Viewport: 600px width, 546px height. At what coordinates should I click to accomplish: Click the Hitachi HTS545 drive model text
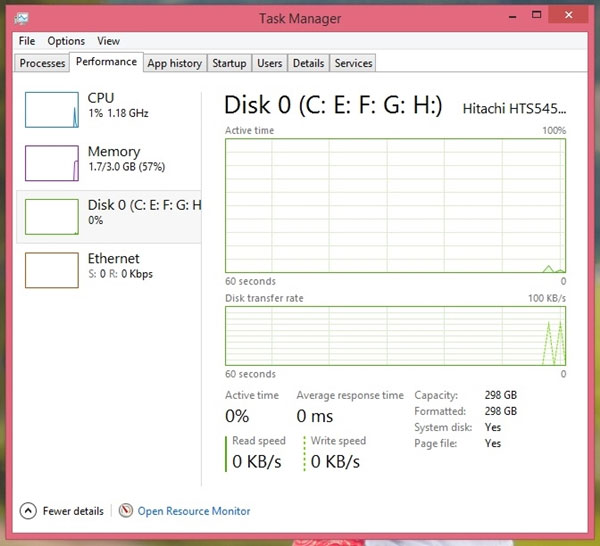[514, 109]
